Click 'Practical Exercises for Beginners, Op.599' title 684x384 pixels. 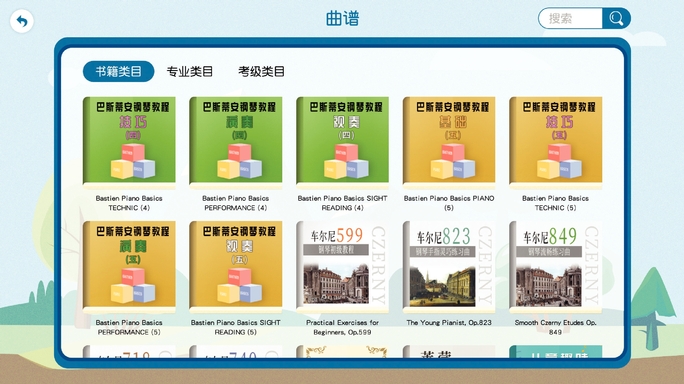pyautogui.click(x=342, y=327)
